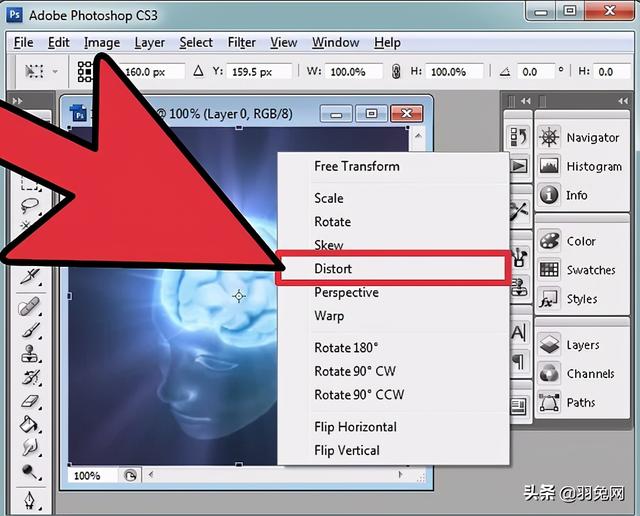Viewport: 640px width, 516px height.
Task: Open the Paragraph panel icon
Action: 519,362
